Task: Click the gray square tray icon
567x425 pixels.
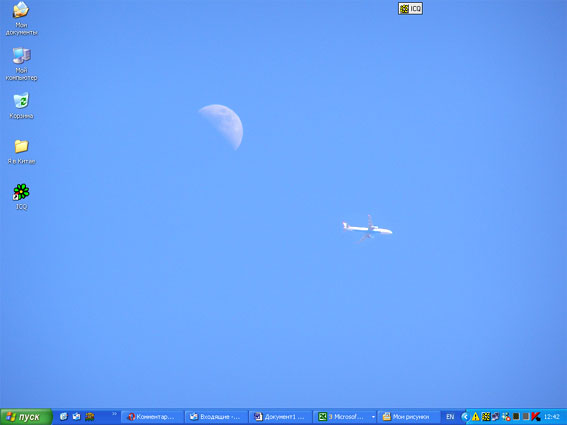Action: tap(526, 416)
